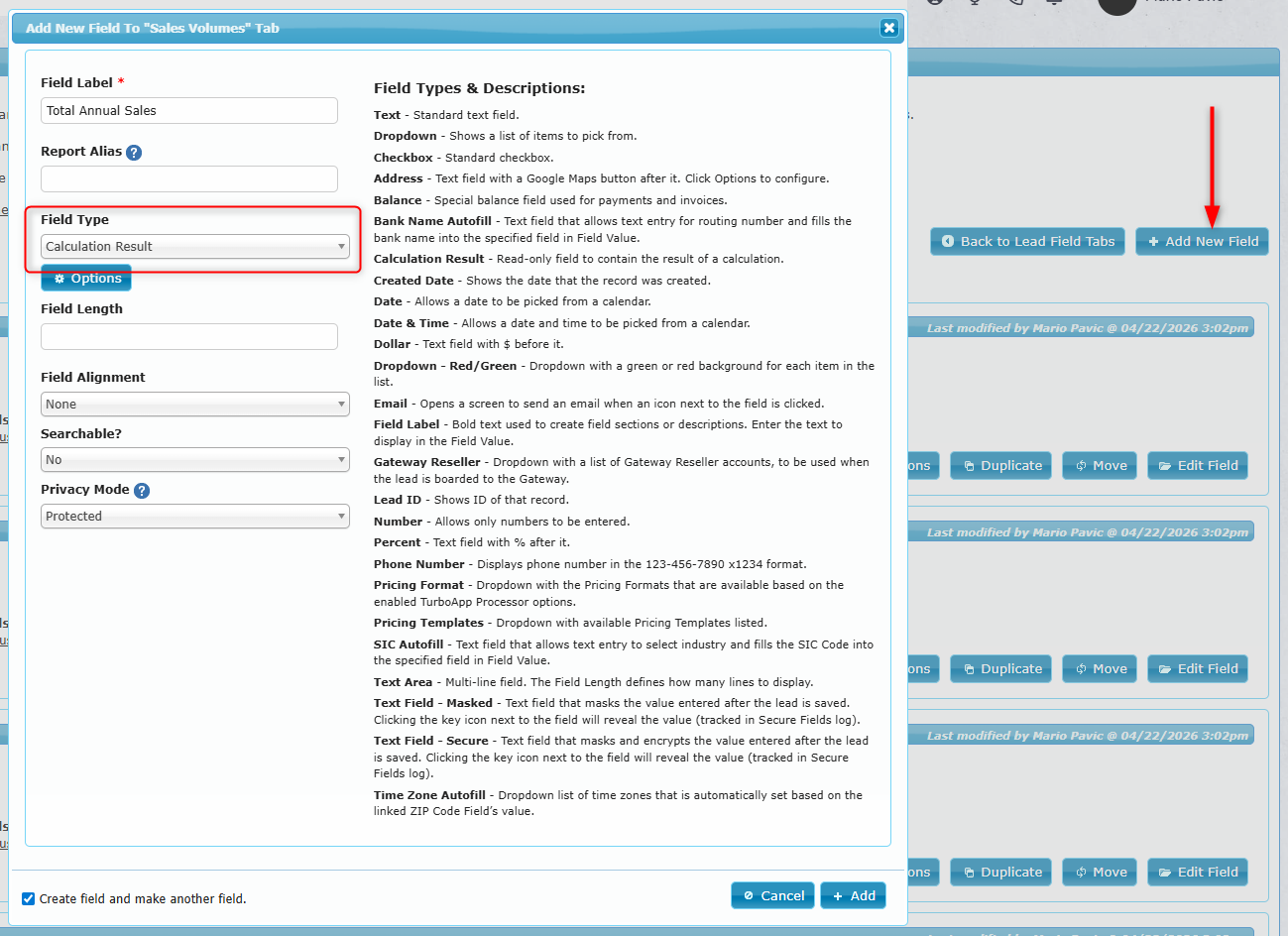The height and width of the screenshot is (936, 1288).
Task: Click the first Duplicate button
Action: tap(1002, 466)
